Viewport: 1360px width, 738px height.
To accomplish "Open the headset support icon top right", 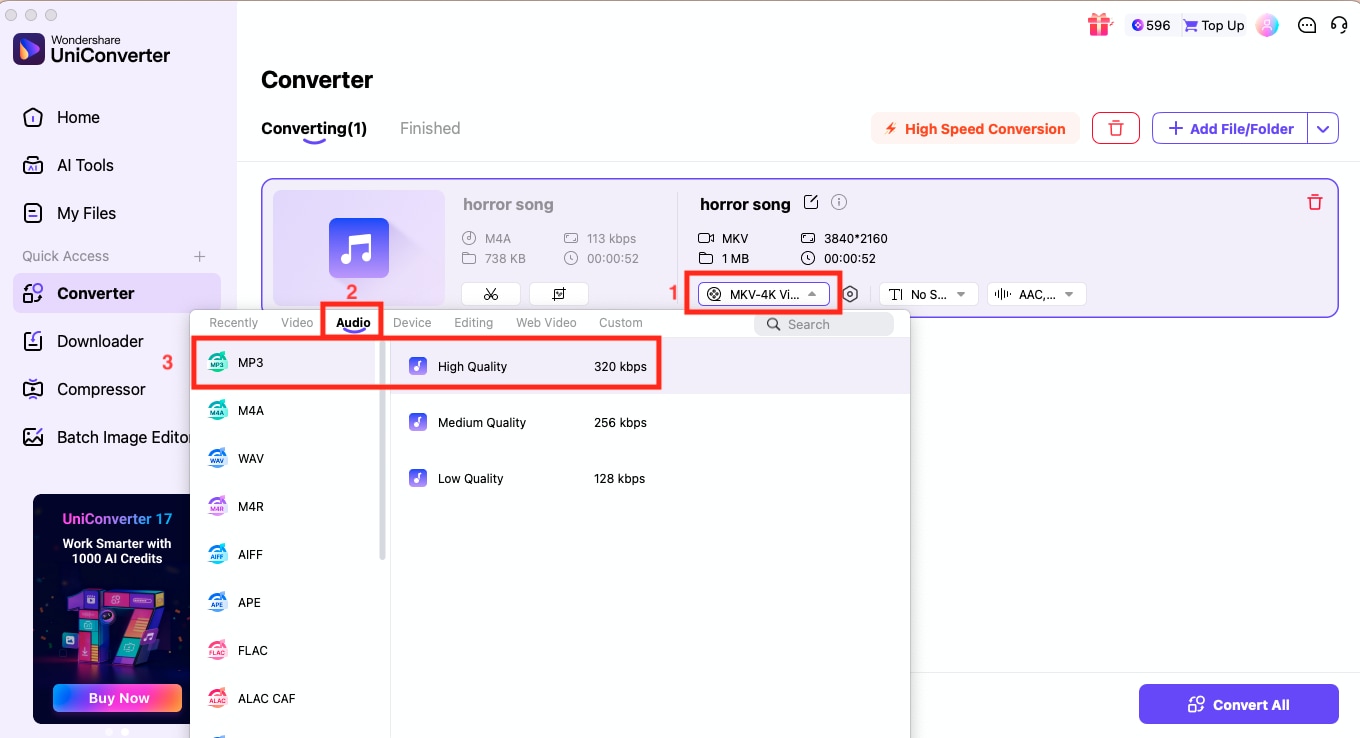I will tap(1340, 25).
